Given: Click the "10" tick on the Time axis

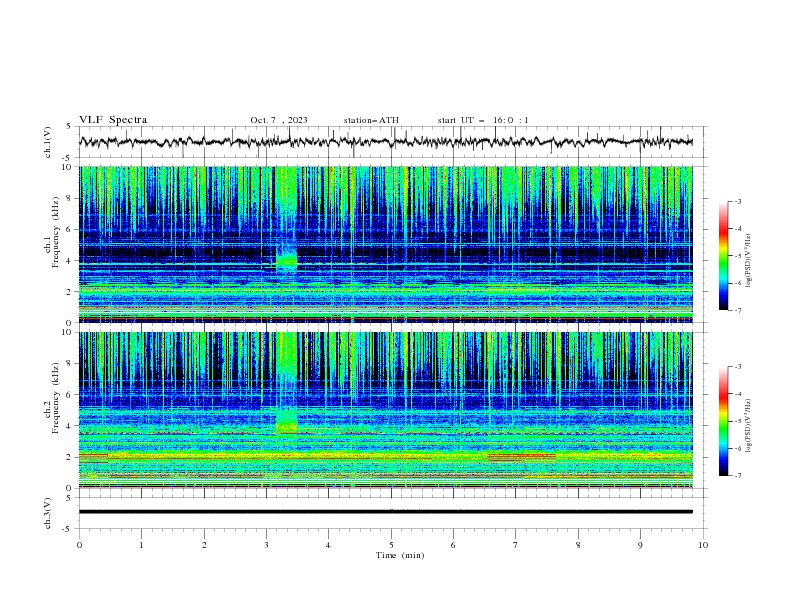Looking at the screenshot, I should 703,545.
